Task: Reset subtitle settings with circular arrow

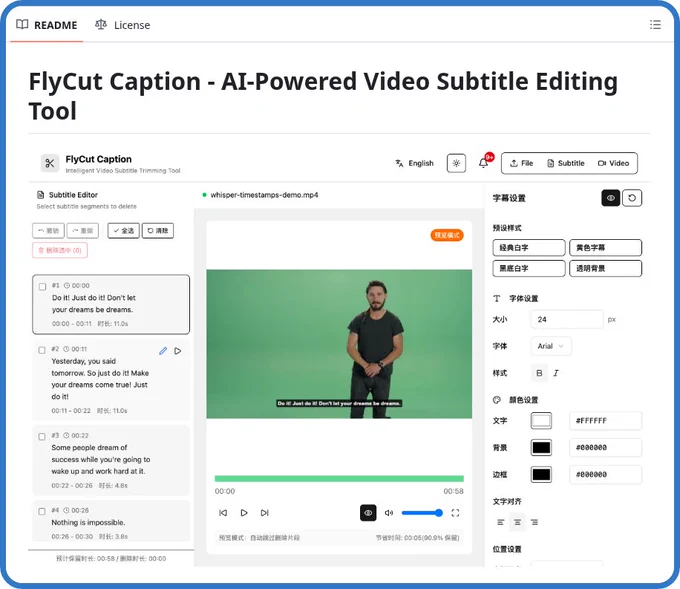Action: pos(632,198)
